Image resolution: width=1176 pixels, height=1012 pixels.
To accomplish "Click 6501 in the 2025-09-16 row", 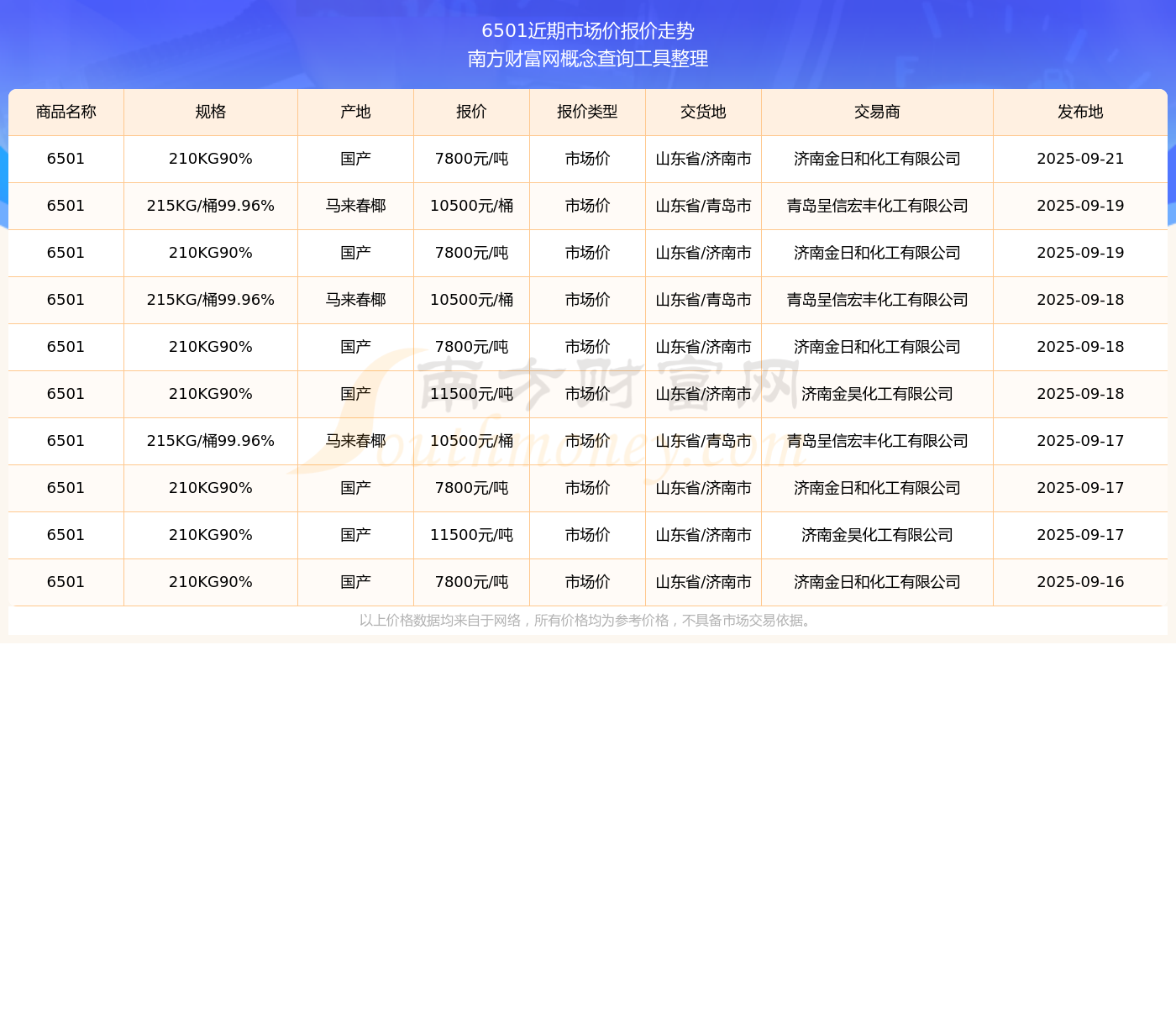I will pyautogui.click(x=66, y=582).
